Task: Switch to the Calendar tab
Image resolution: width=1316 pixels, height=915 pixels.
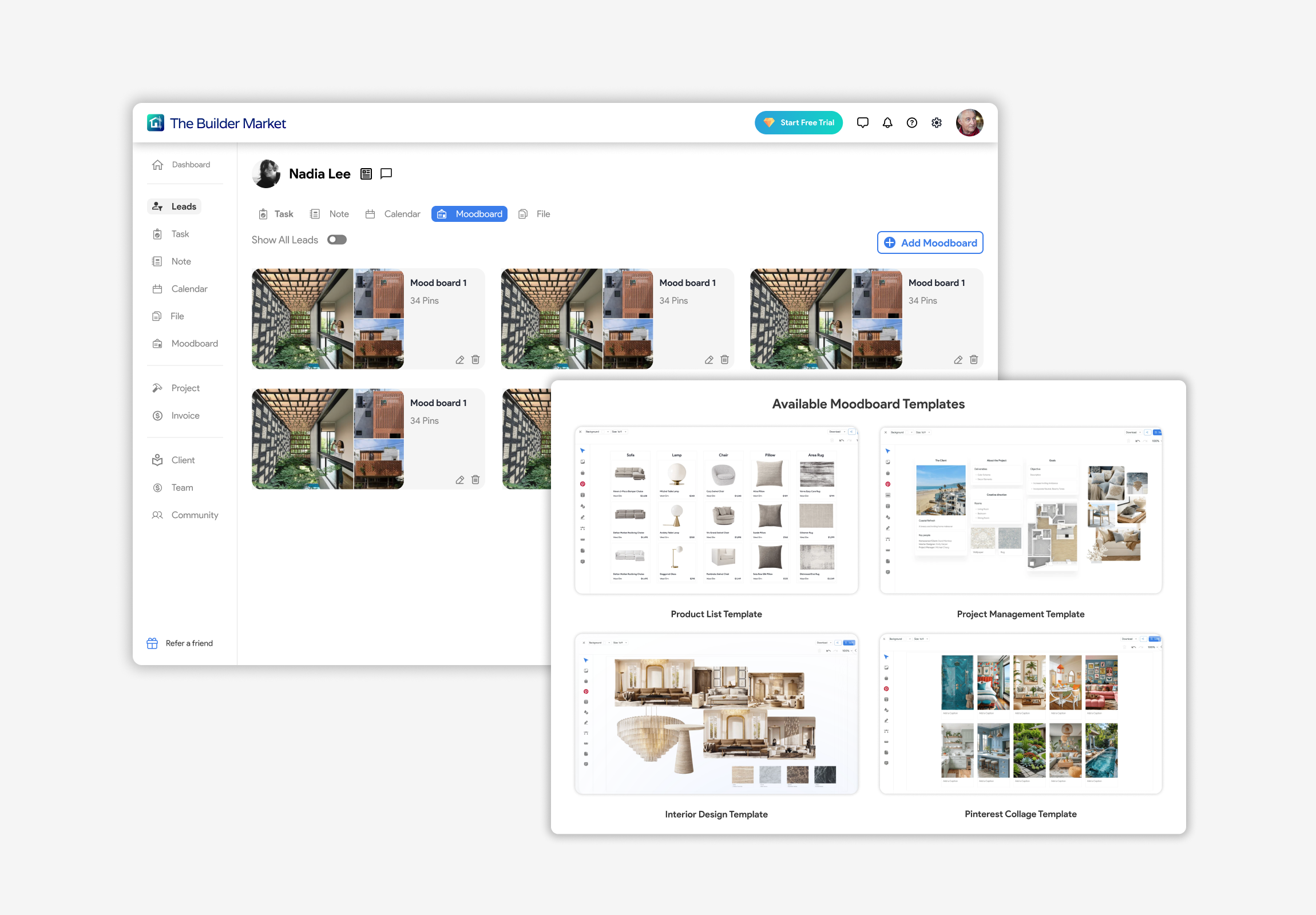Action: 393,214
